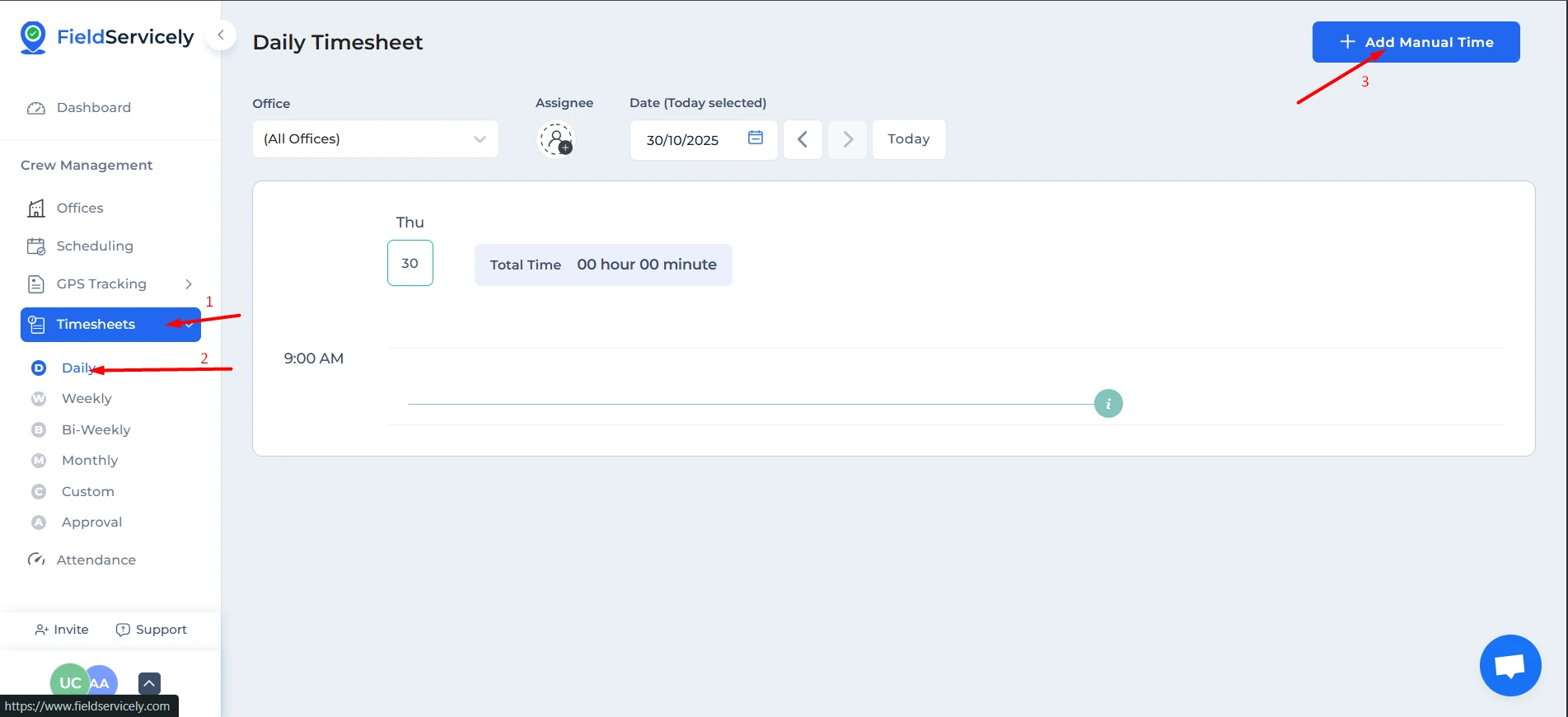
Task: Collapse the sidebar with the chevron button
Action: point(221,35)
